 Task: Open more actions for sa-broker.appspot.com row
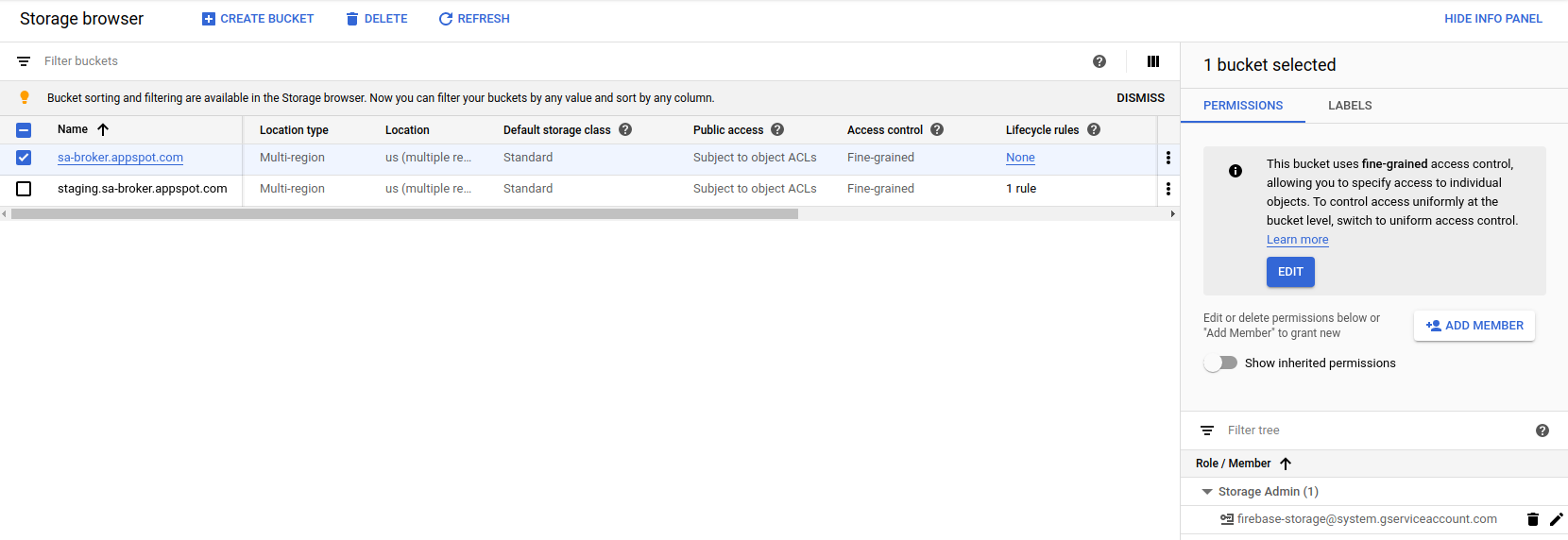[1168, 158]
